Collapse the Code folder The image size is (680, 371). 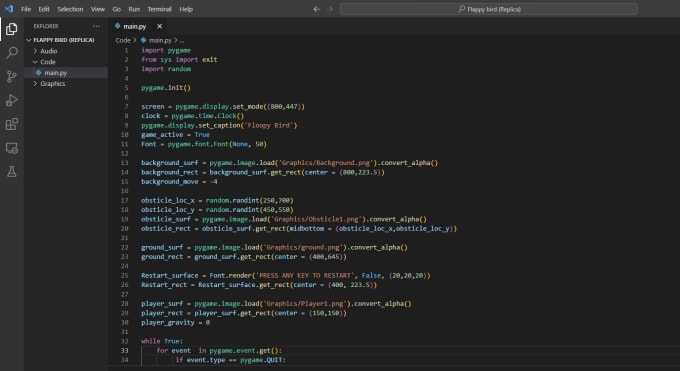coord(48,62)
